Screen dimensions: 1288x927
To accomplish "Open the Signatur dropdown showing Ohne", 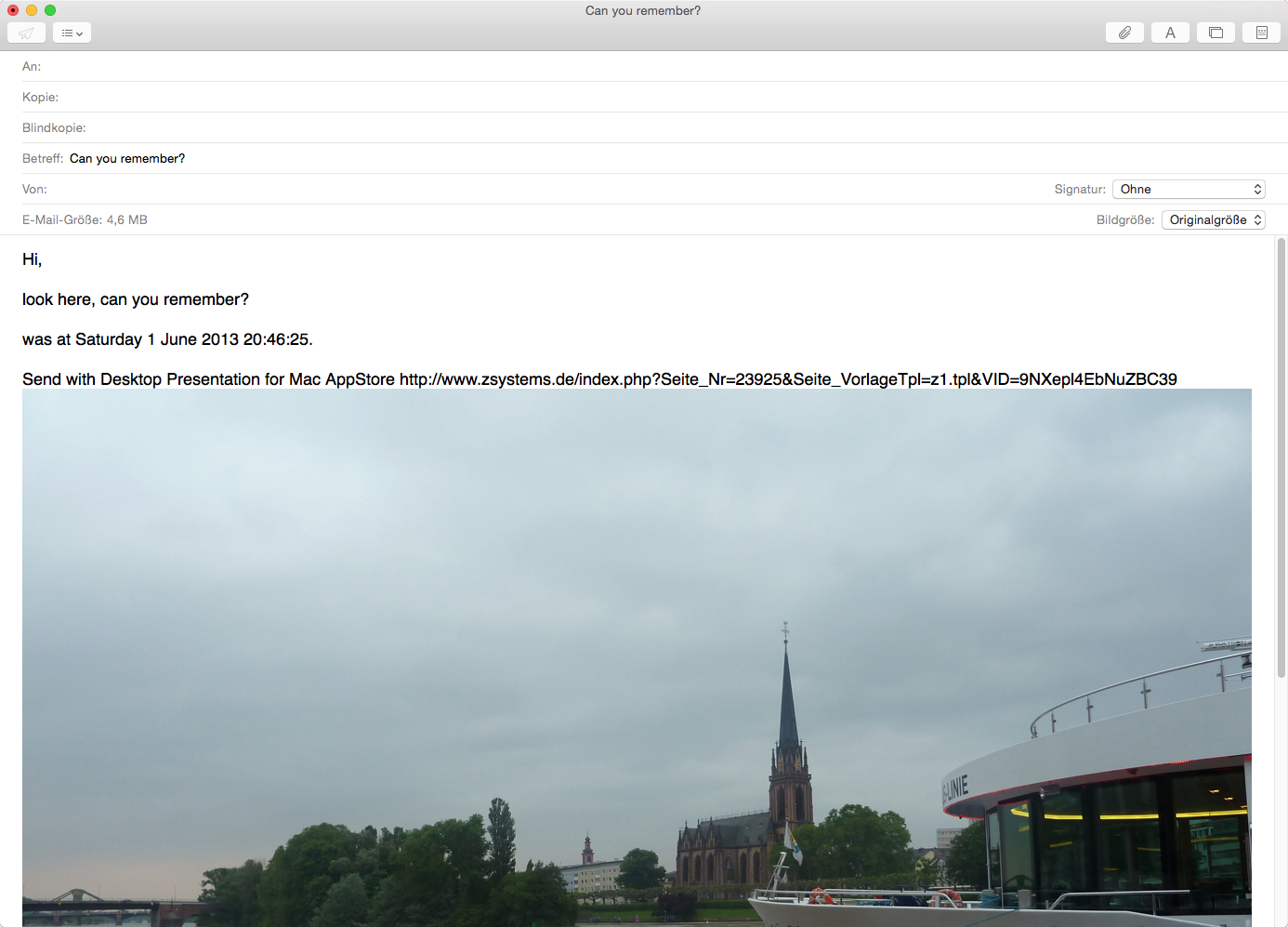I will [1189, 190].
